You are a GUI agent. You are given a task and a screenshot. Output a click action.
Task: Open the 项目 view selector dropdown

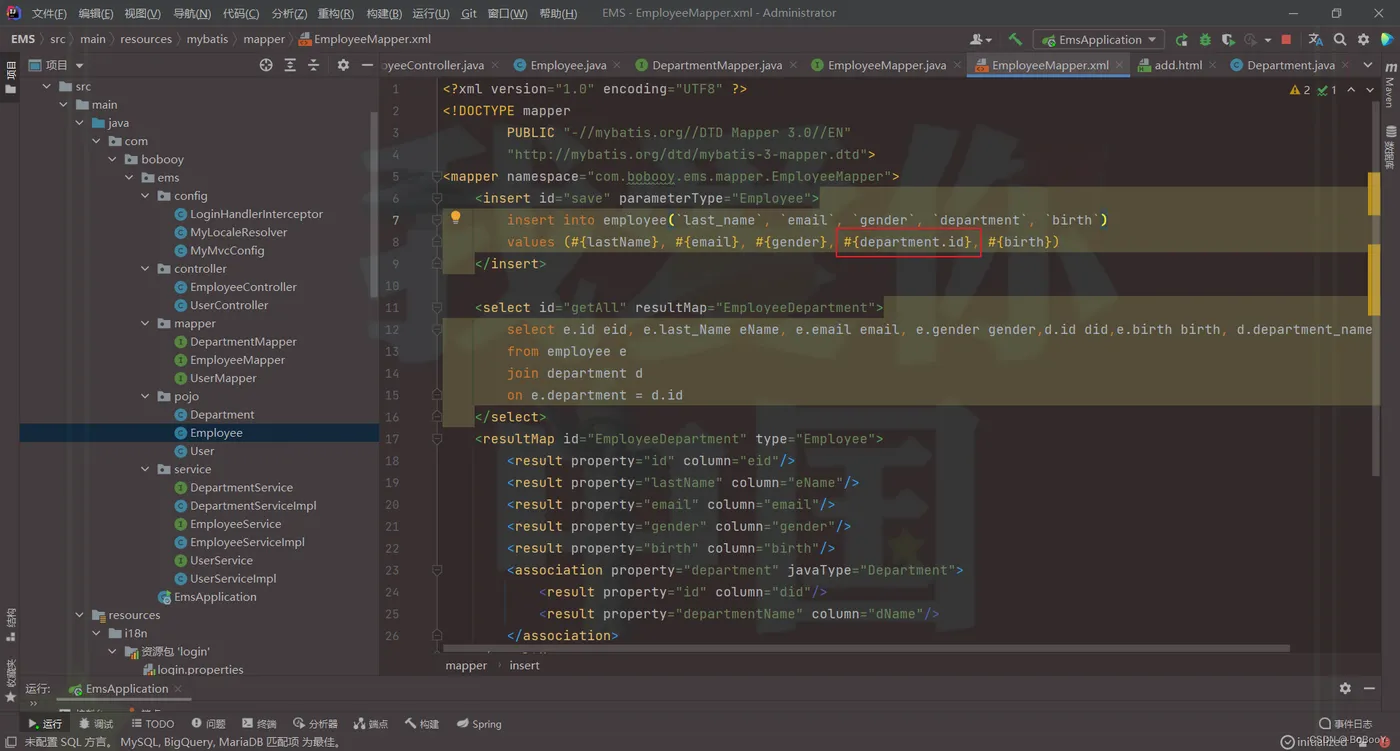pos(56,65)
